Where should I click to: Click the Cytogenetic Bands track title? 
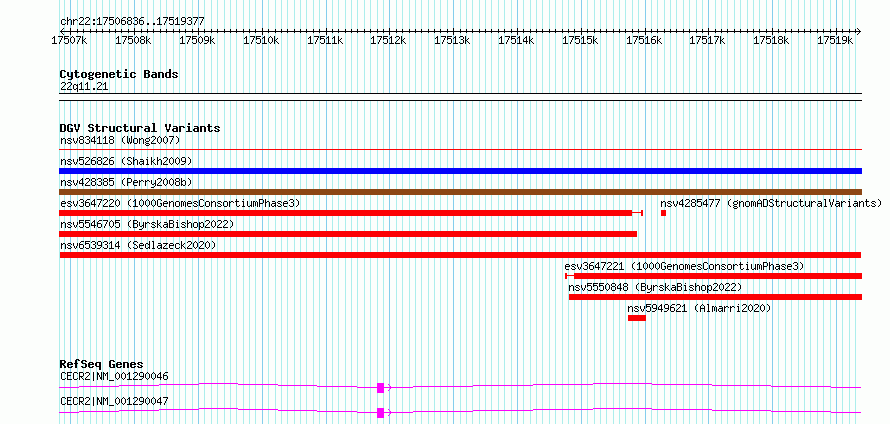[119, 74]
